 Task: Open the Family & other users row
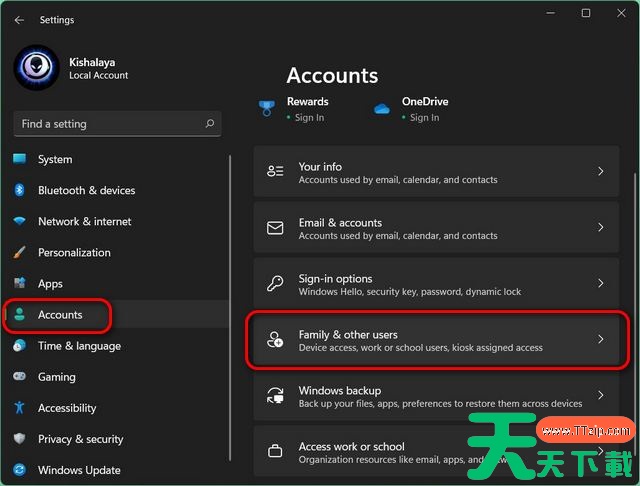tap(436, 340)
